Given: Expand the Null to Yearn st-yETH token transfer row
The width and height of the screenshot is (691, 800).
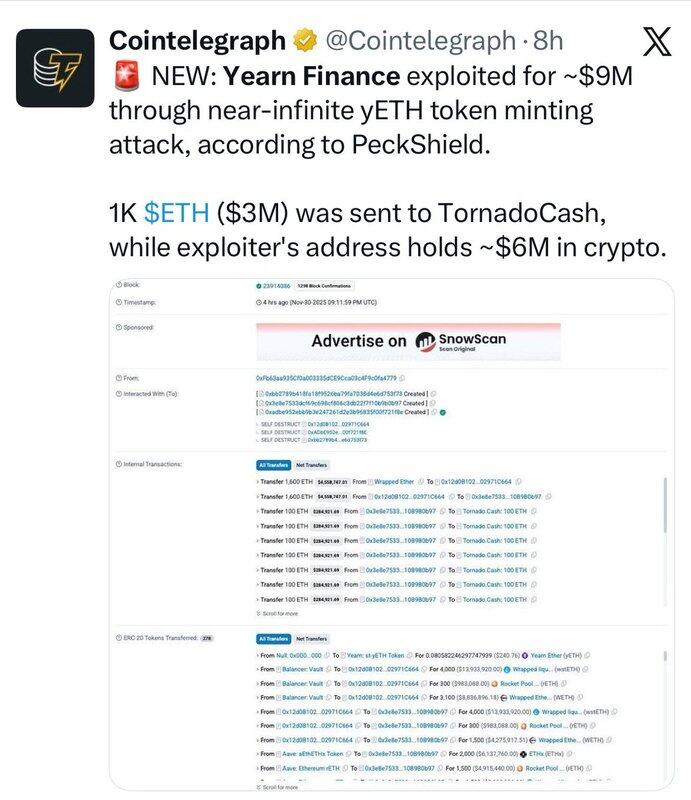Looking at the screenshot, I should coord(259,654).
